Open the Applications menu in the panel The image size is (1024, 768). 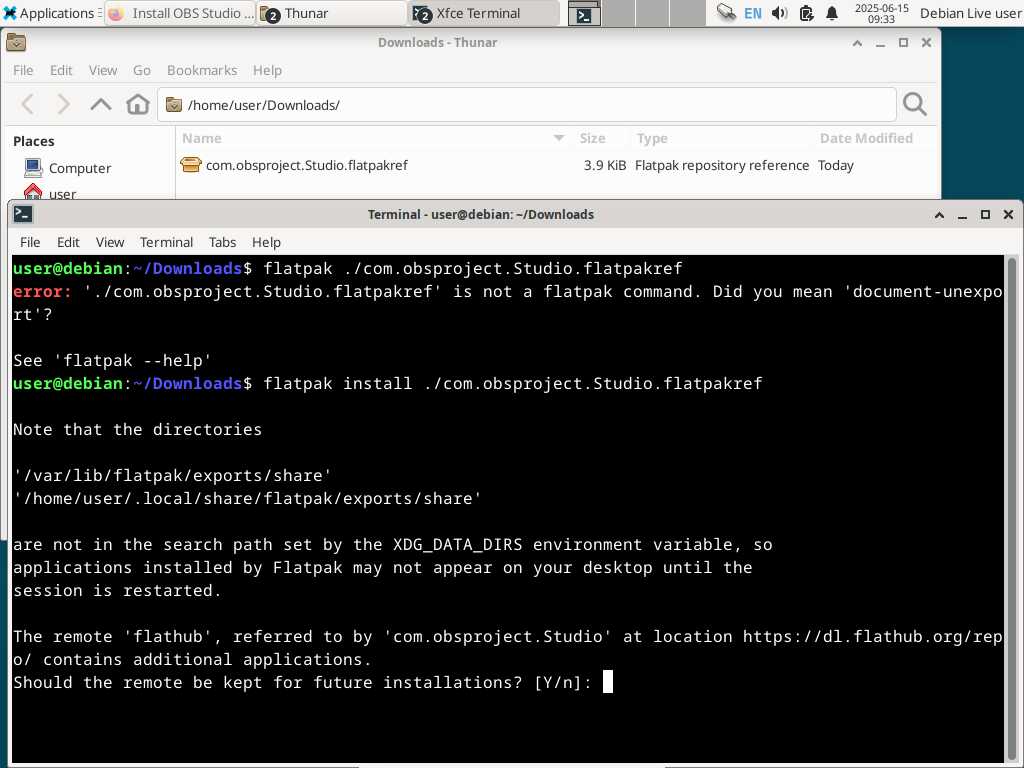point(49,13)
